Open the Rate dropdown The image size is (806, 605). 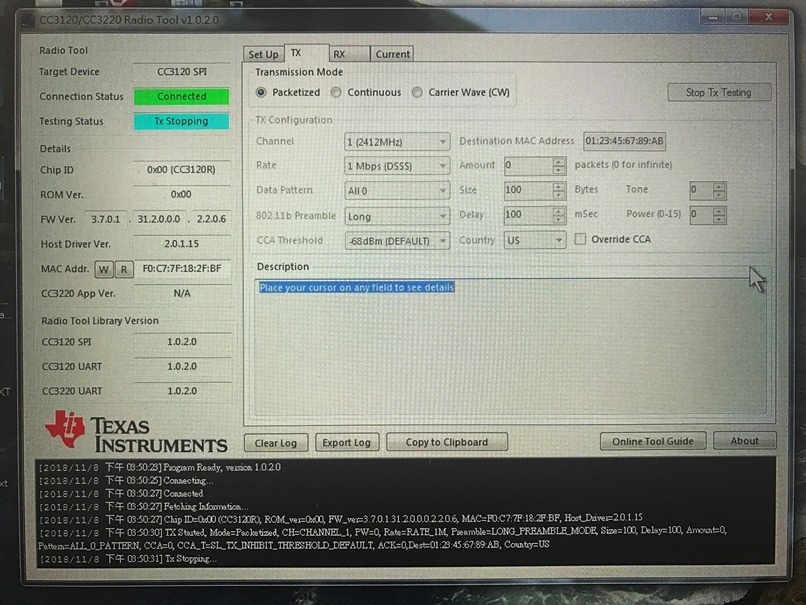[x=397, y=166]
